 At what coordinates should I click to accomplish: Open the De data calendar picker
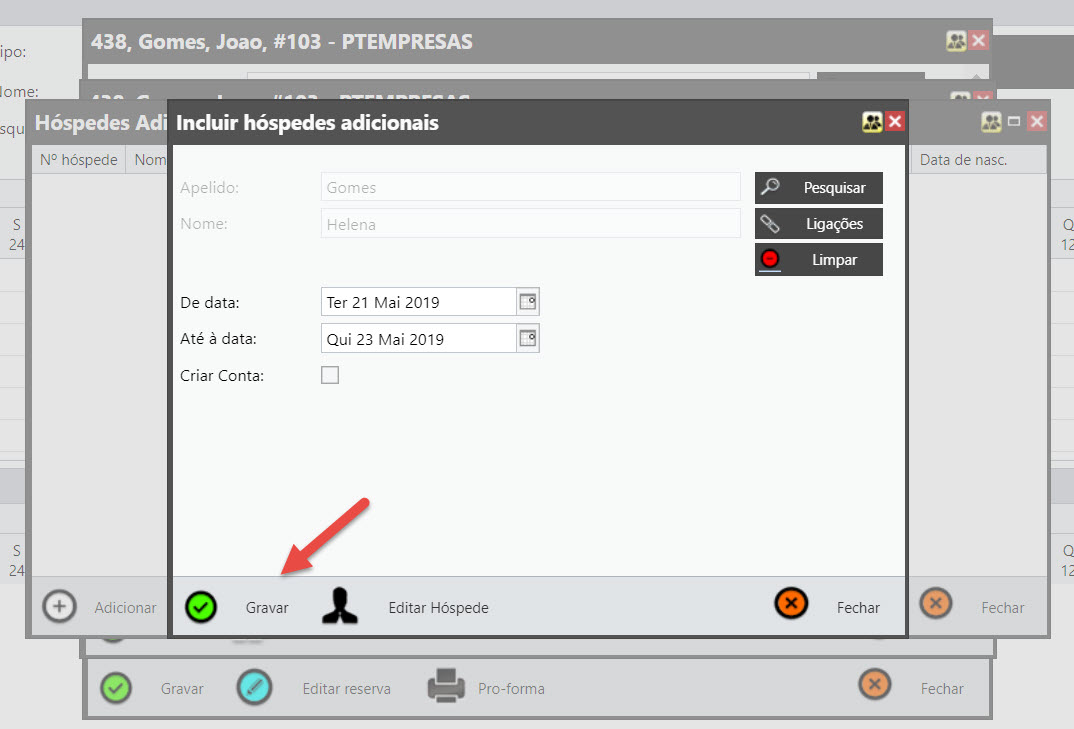[x=528, y=301]
